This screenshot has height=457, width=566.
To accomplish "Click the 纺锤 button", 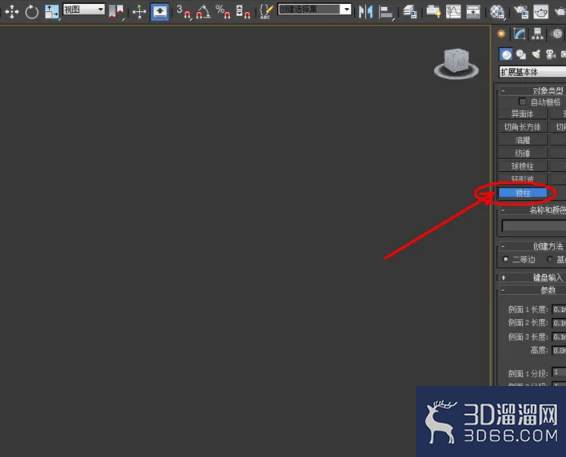I will click(522, 153).
